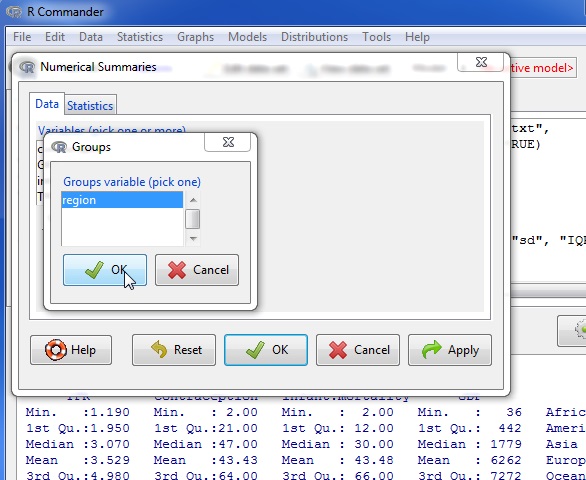Open the Distributions menu
The height and width of the screenshot is (480, 586).
(x=314, y=37)
